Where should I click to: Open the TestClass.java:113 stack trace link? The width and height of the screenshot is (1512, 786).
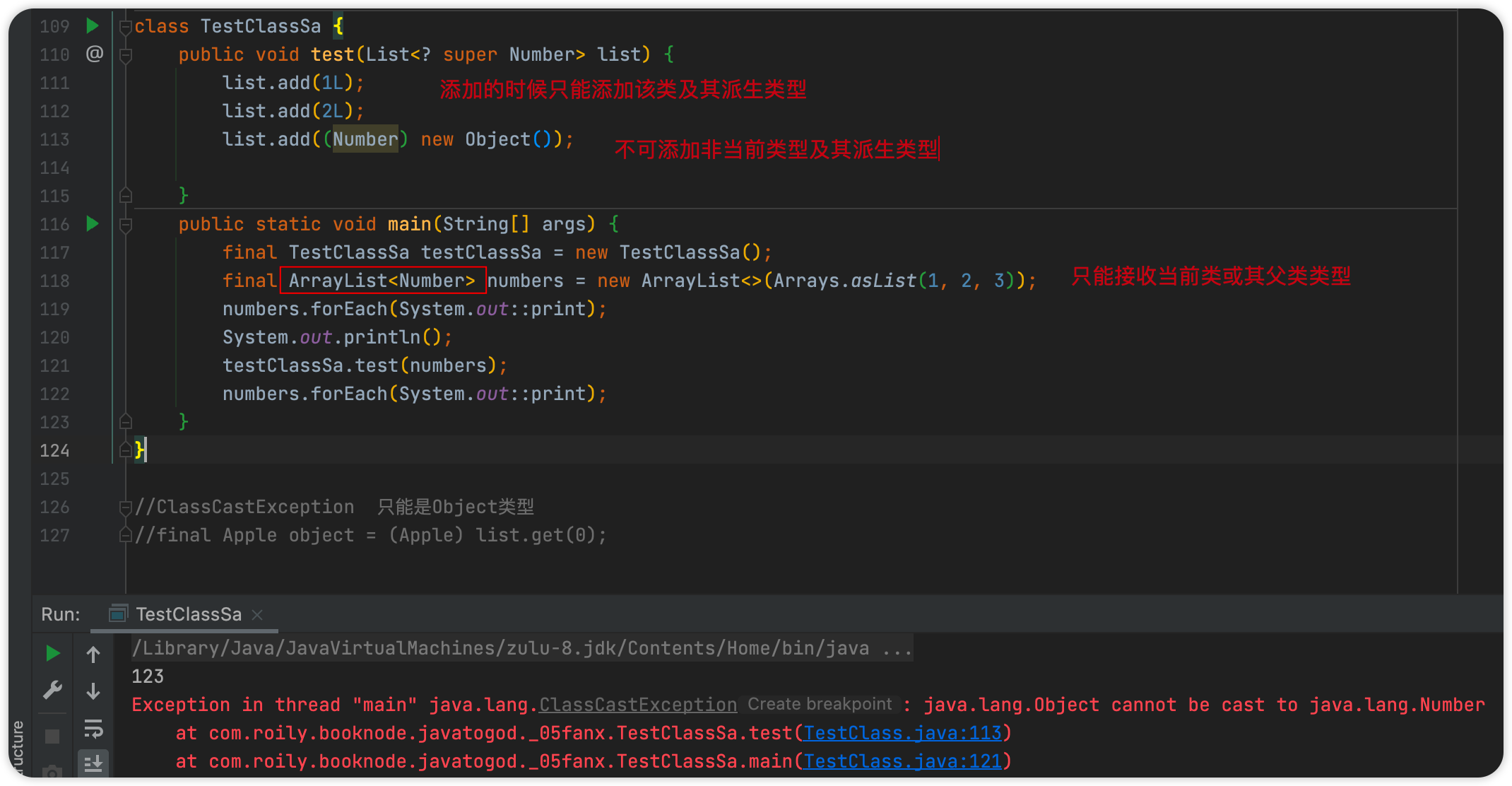[x=902, y=733]
